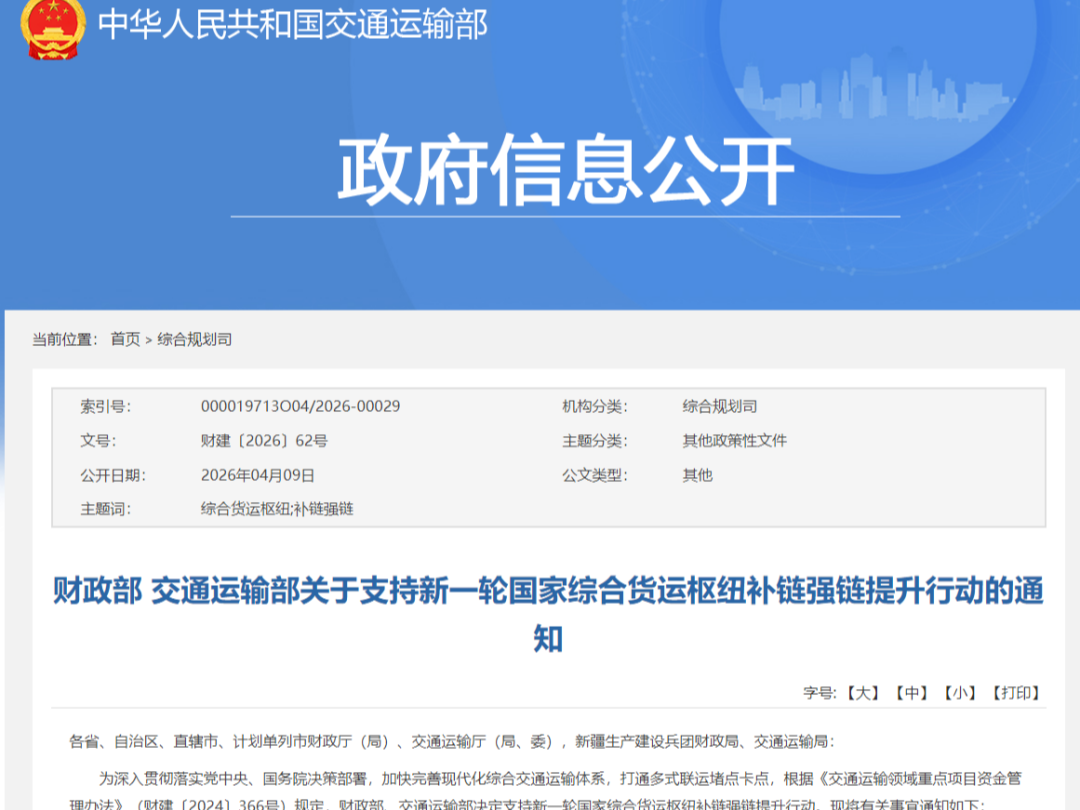Click the index number 000019713O04/2026-00029

pos(300,407)
